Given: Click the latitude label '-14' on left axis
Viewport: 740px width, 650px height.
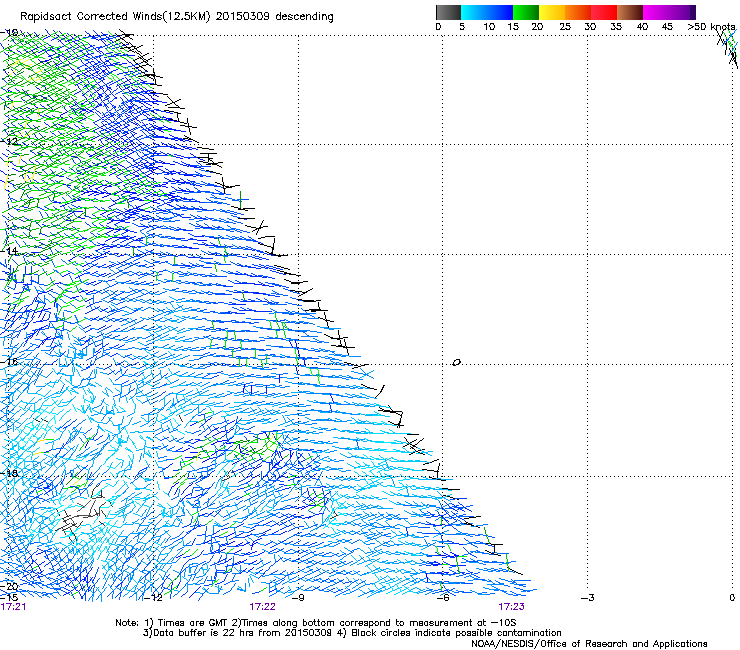Looking at the screenshot, I should 9,251.
